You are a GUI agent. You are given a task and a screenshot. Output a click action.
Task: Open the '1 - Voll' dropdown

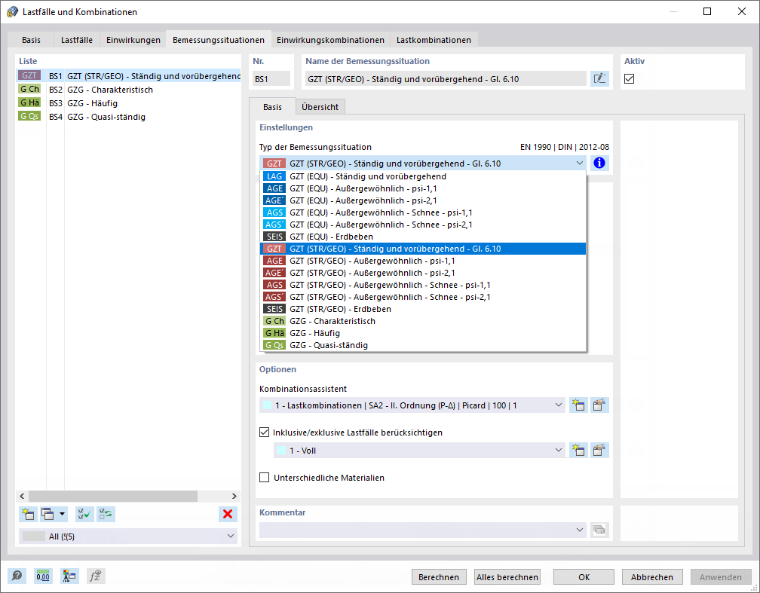pyautogui.click(x=558, y=450)
